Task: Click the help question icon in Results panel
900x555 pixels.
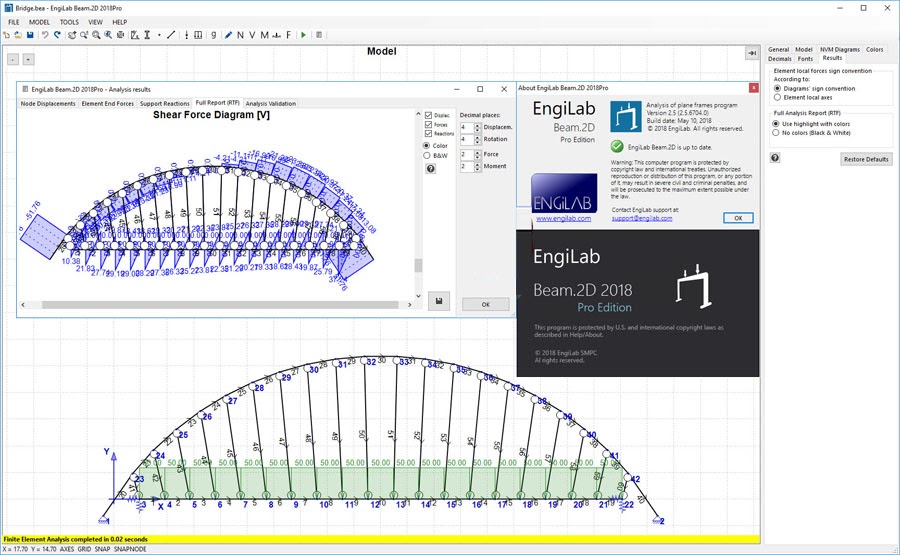Action: click(x=775, y=158)
